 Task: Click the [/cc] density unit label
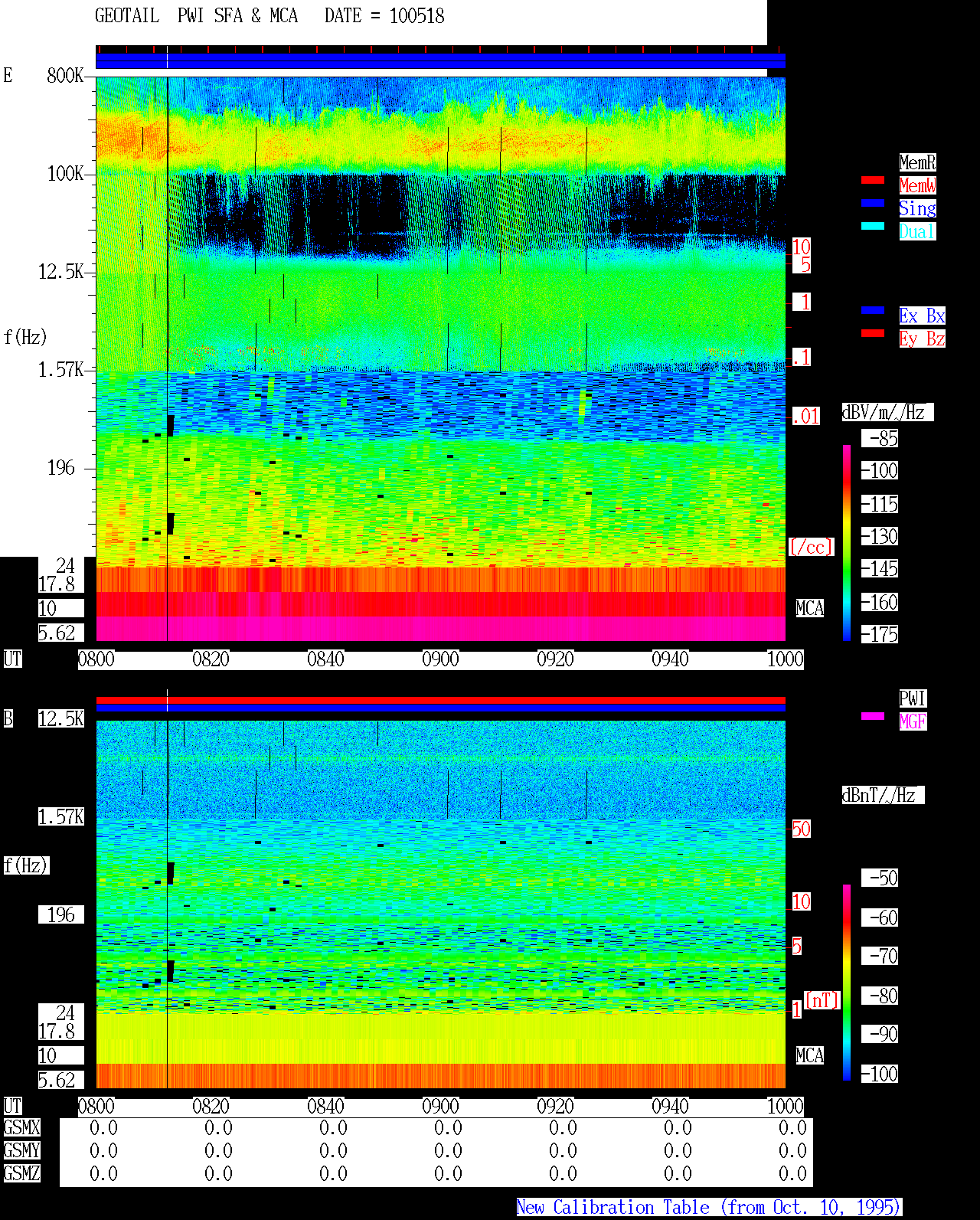(x=811, y=547)
